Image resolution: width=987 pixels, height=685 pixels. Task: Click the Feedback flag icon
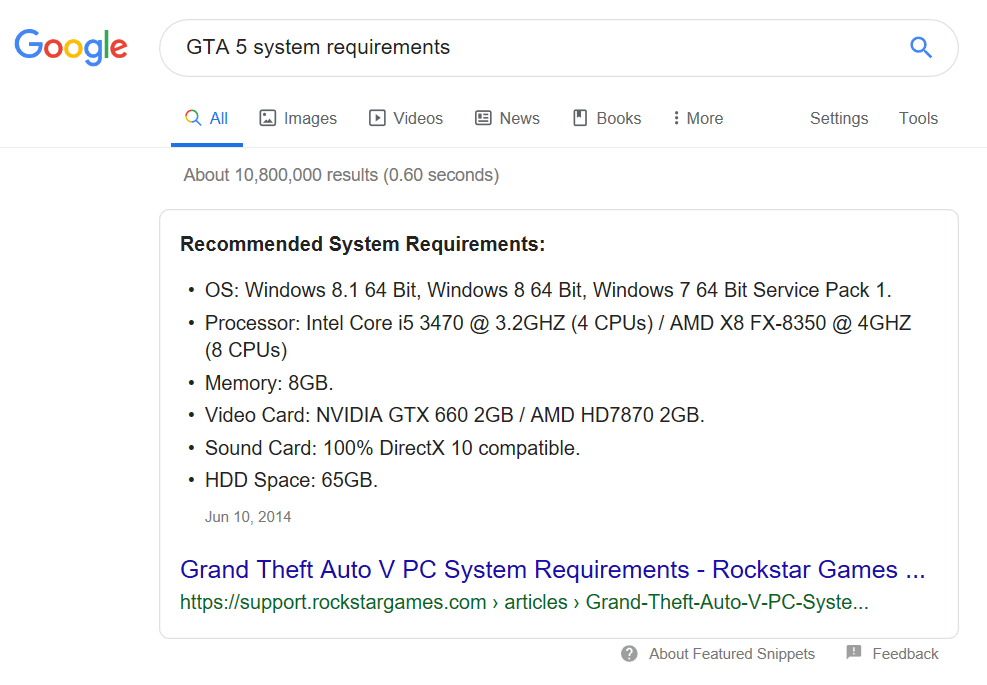854,652
